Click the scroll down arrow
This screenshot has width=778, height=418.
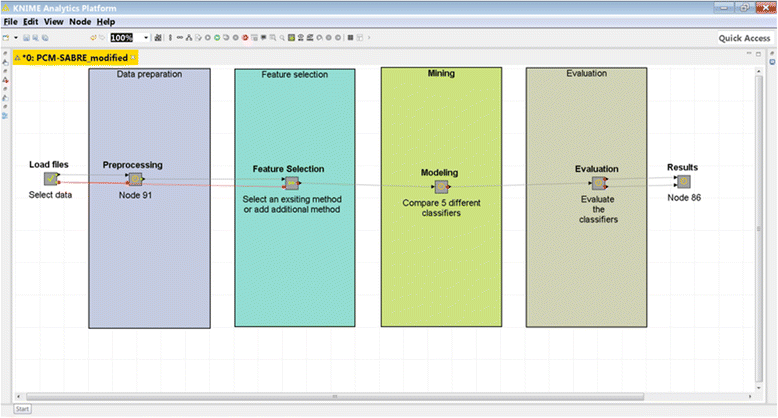point(759,388)
